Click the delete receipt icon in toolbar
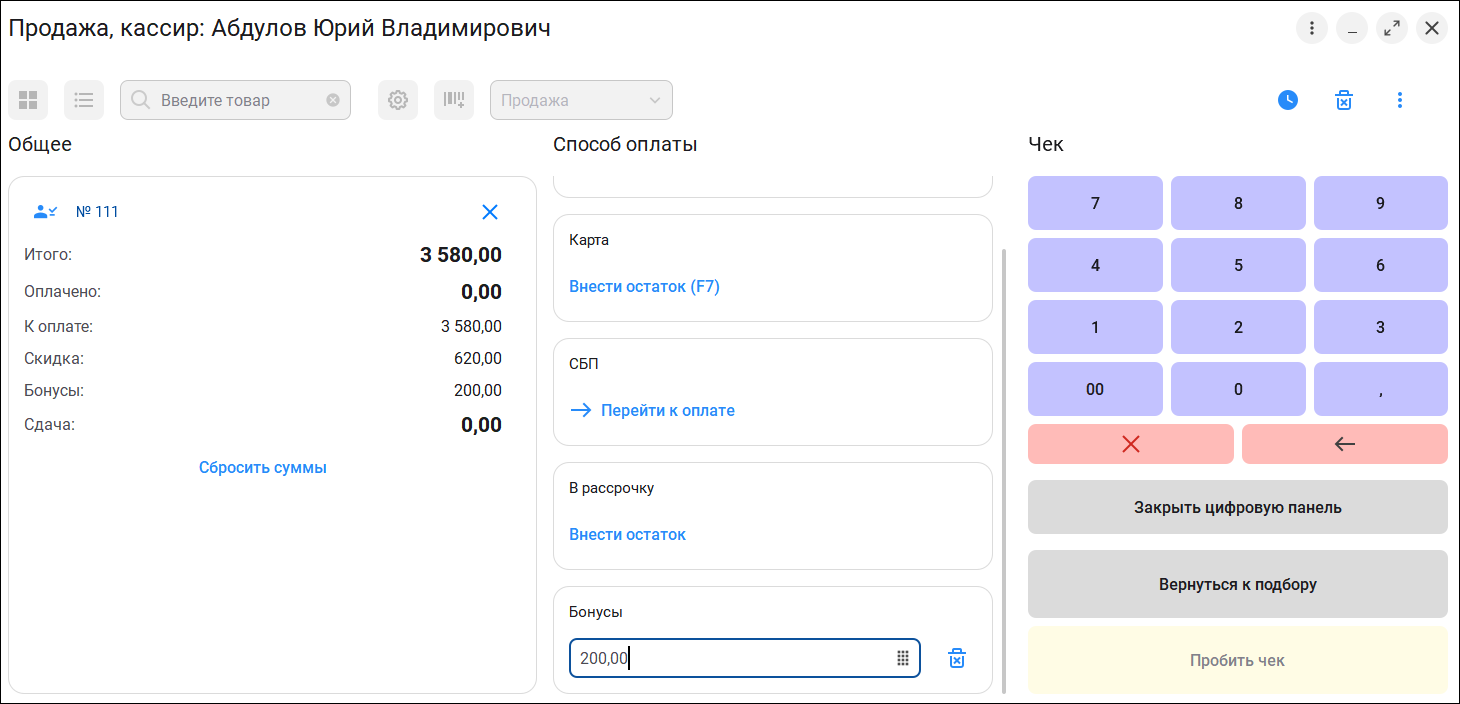The height and width of the screenshot is (704, 1460). click(1344, 100)
